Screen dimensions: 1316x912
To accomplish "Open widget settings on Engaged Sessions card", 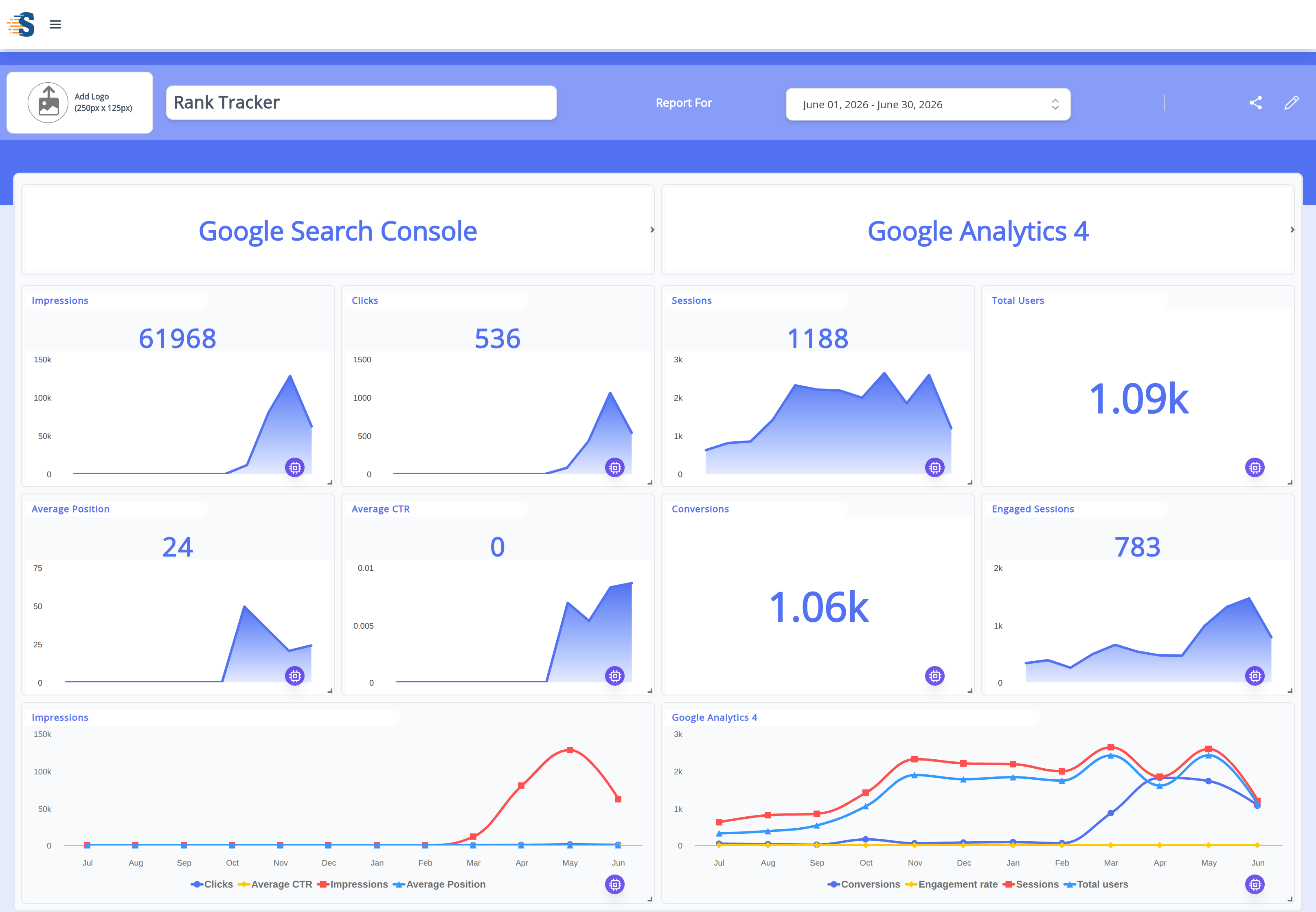I will pos(1255,676).
